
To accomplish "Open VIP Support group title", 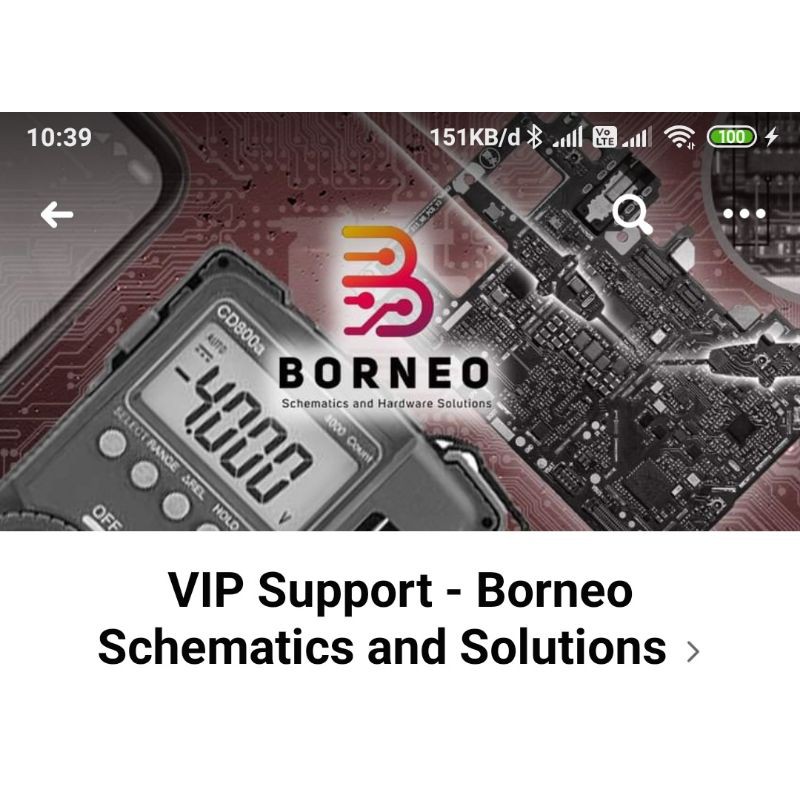I will [401, 590].
